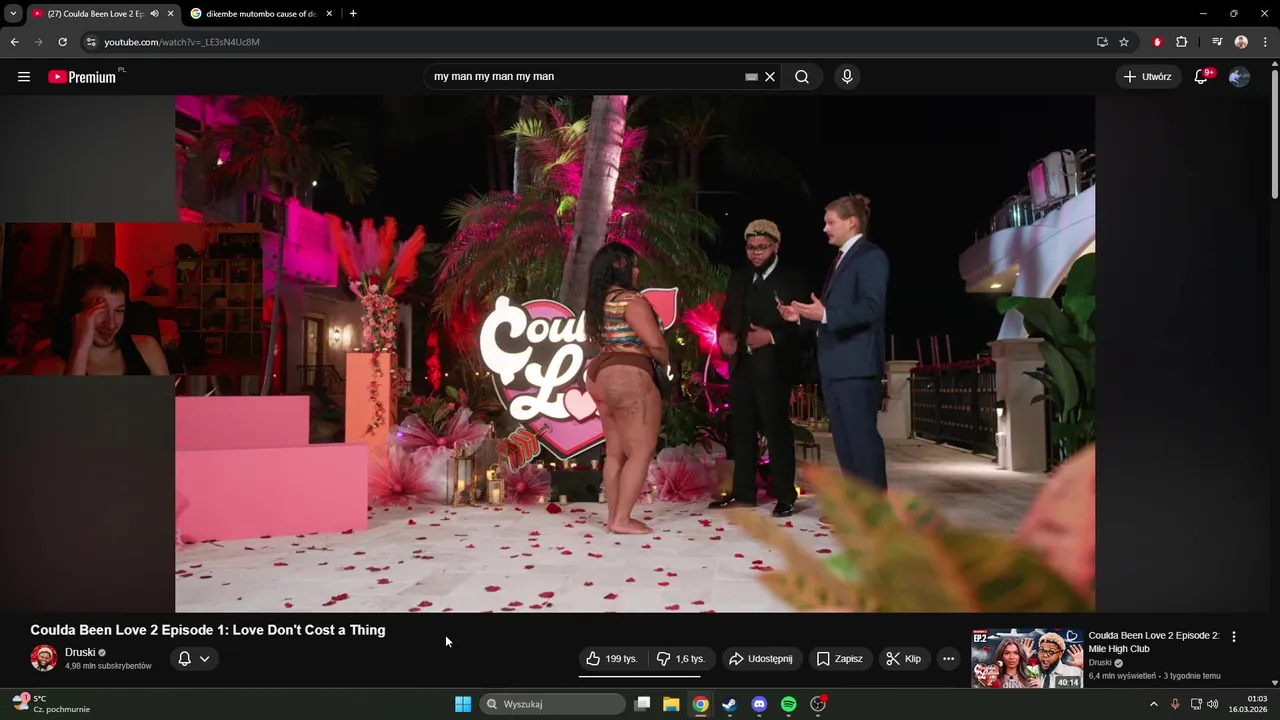Viewport: 1280px width, 720px height.
Task: Open Chrome profile avatar
Action: click(1241, 42)
